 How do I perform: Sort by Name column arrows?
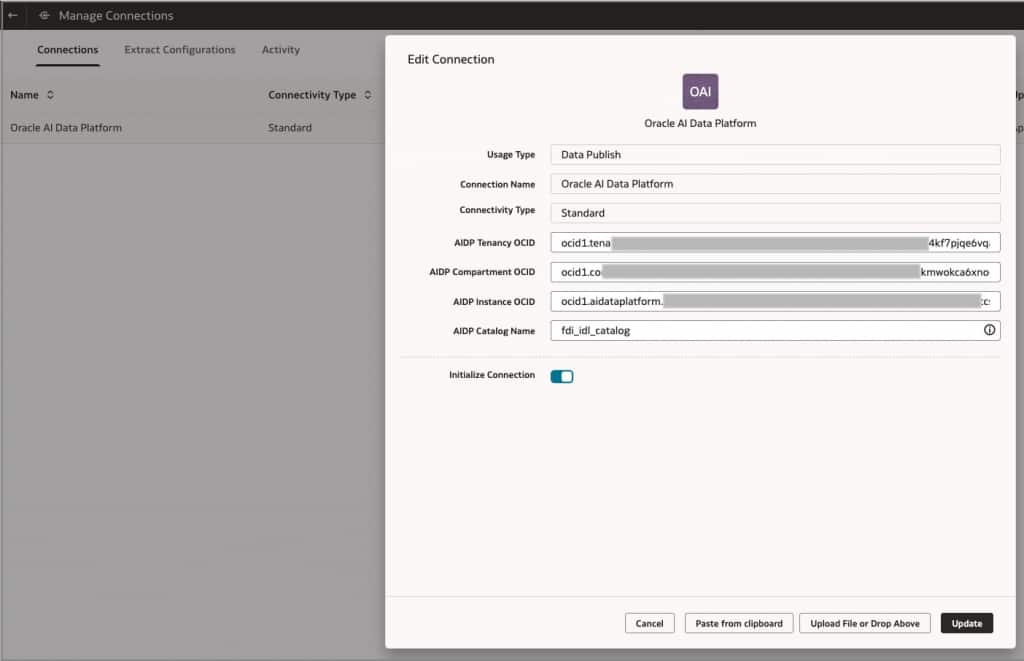[50, 95]
